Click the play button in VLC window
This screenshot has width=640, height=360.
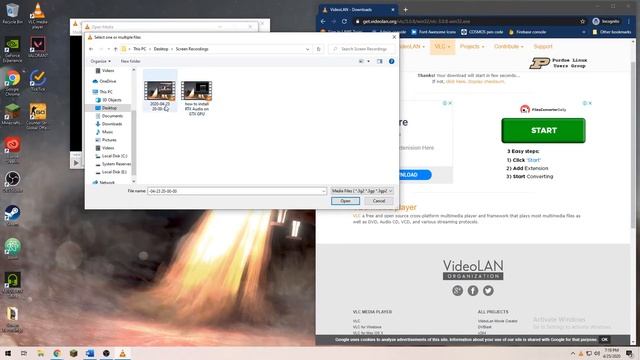coord(76,163)
